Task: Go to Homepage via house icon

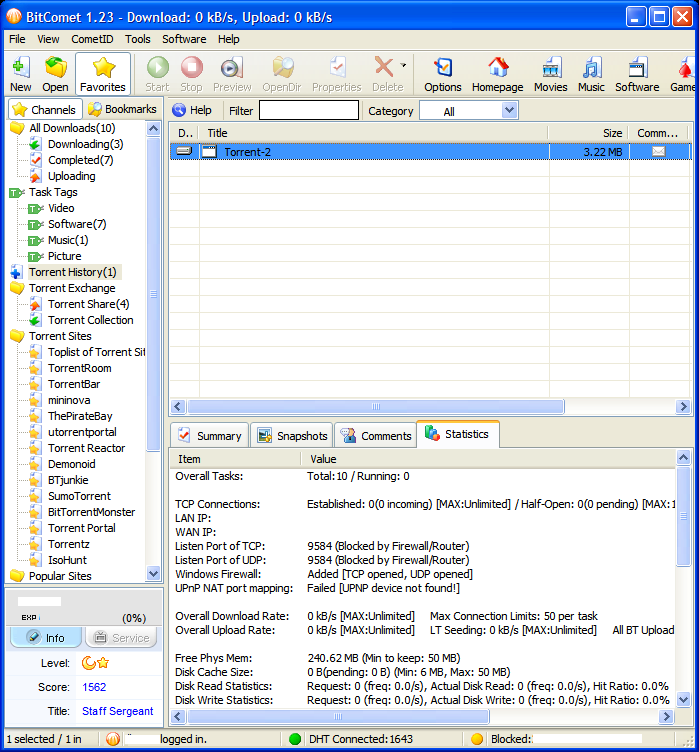Action: click(498, 74)
